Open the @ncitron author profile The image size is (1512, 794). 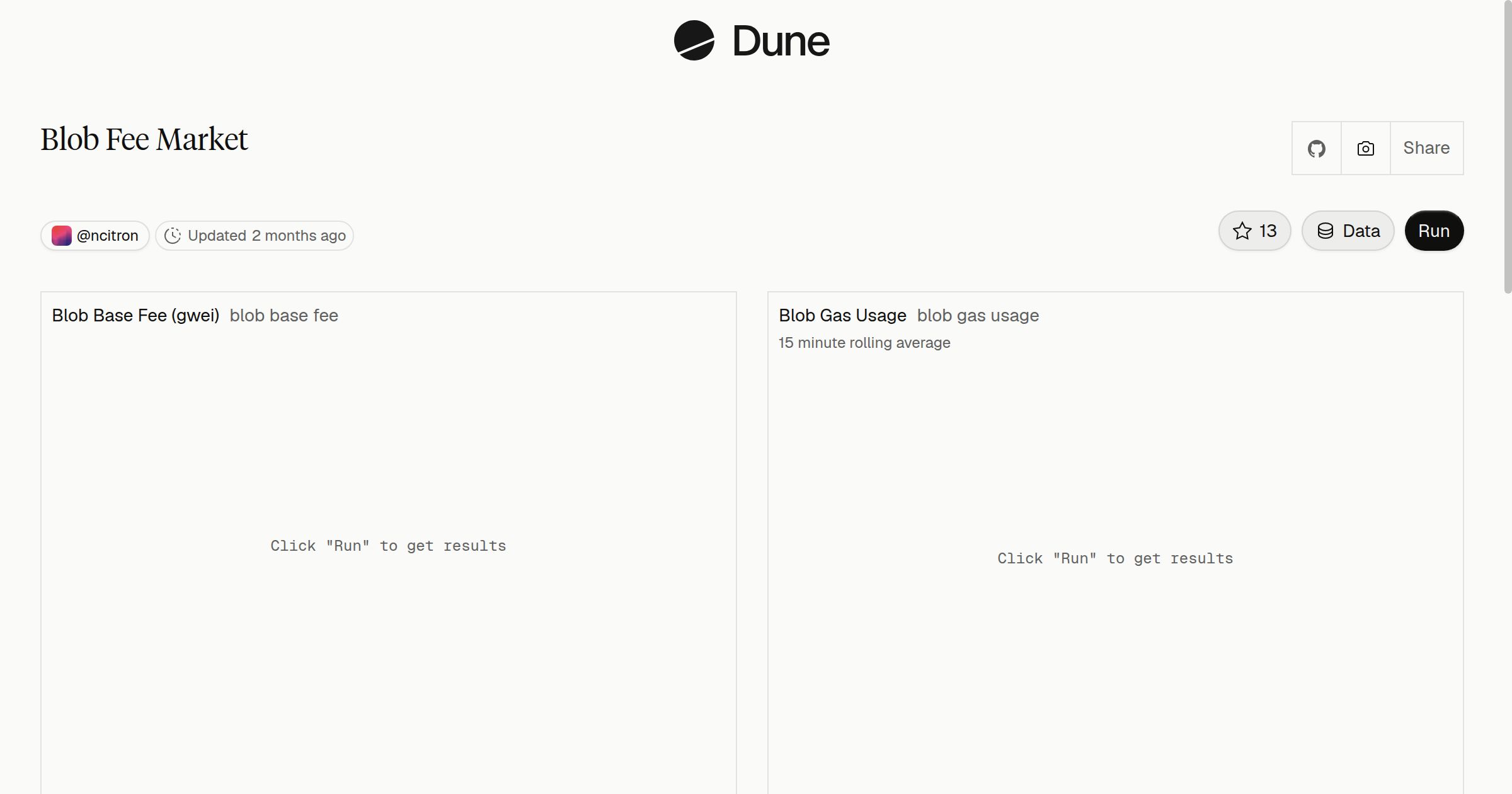(x=95, y=236)
